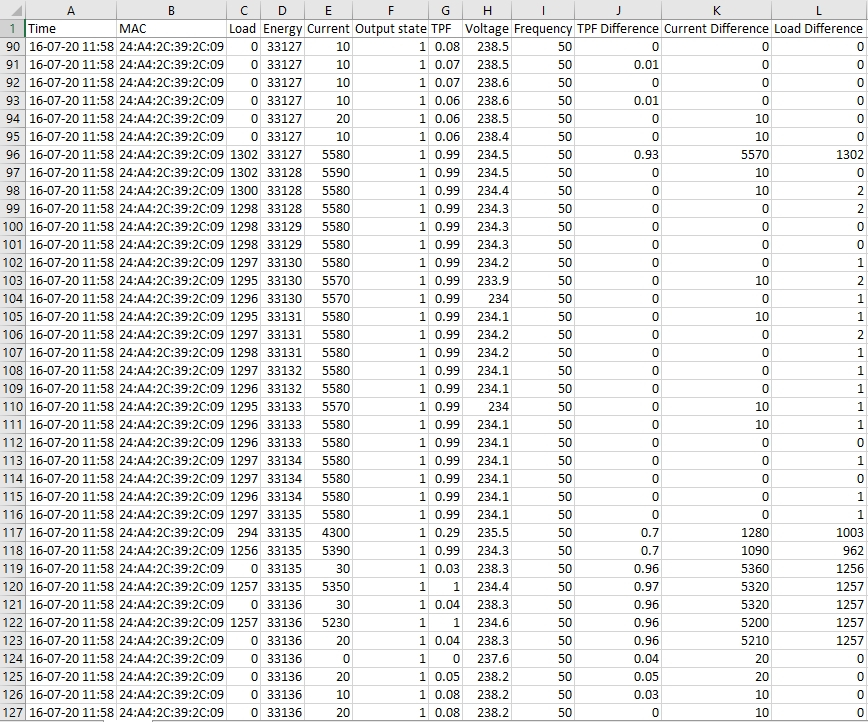Click TPF Difference 0.97 in row 120
This screenshot has height=722, width=868.
(x=618, y=586)
